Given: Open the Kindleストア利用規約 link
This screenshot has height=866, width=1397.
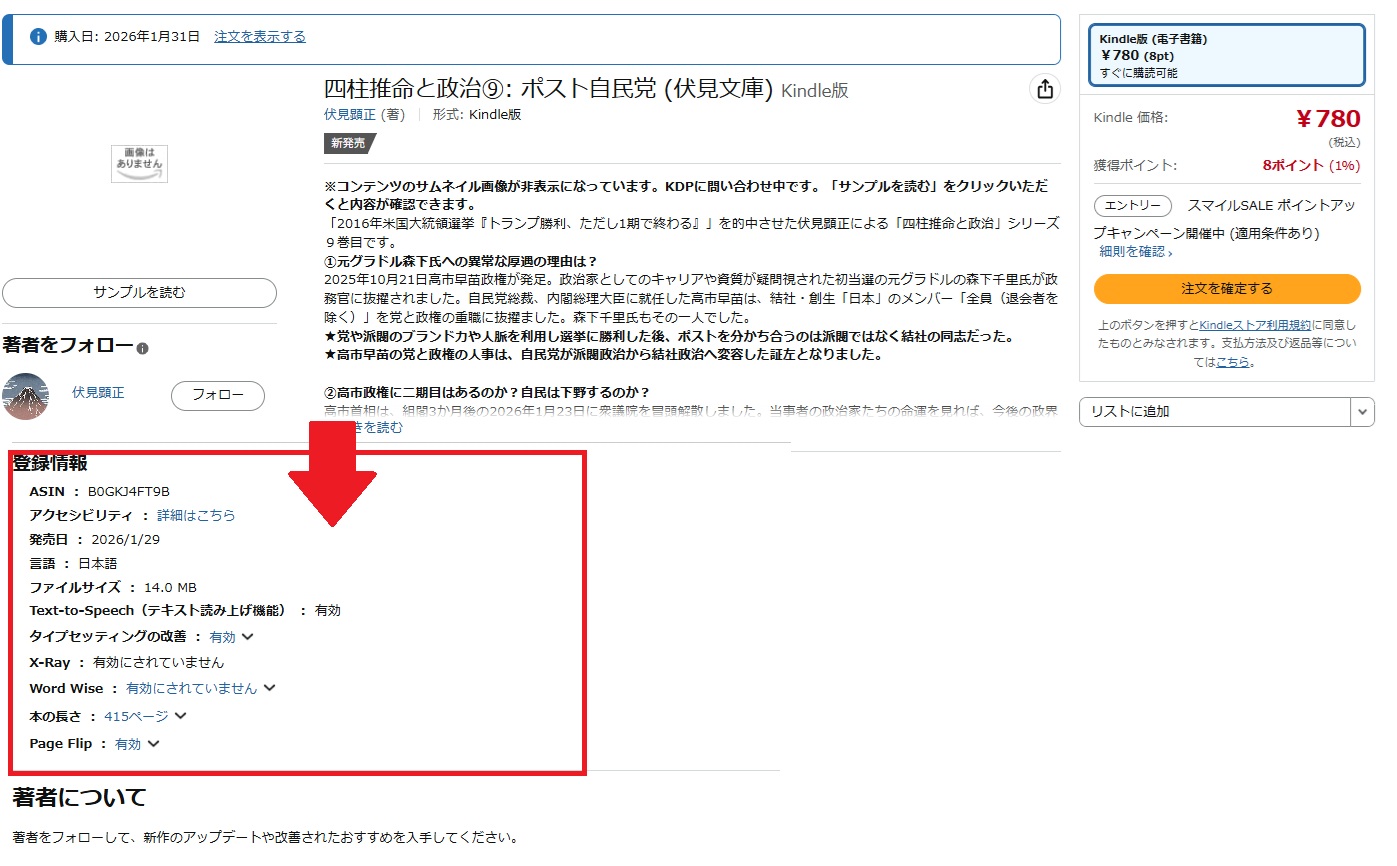Looking at the screenshot, I should (1255, 325).
